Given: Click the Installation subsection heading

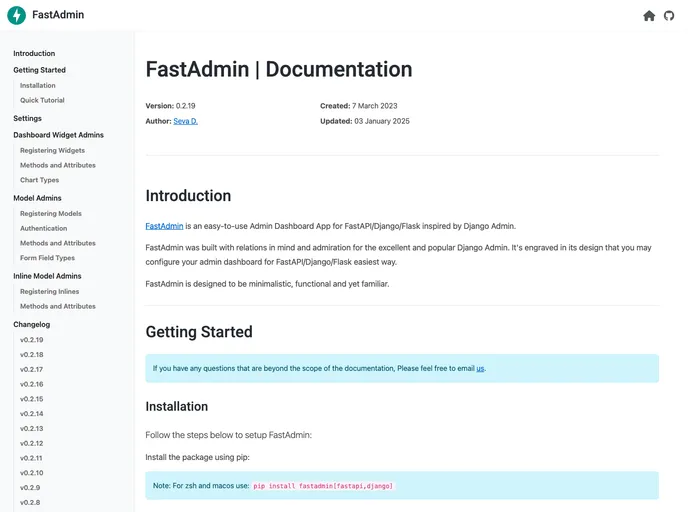Looking at the screenshot, I should pyautogui.click(x=176, y=407).
